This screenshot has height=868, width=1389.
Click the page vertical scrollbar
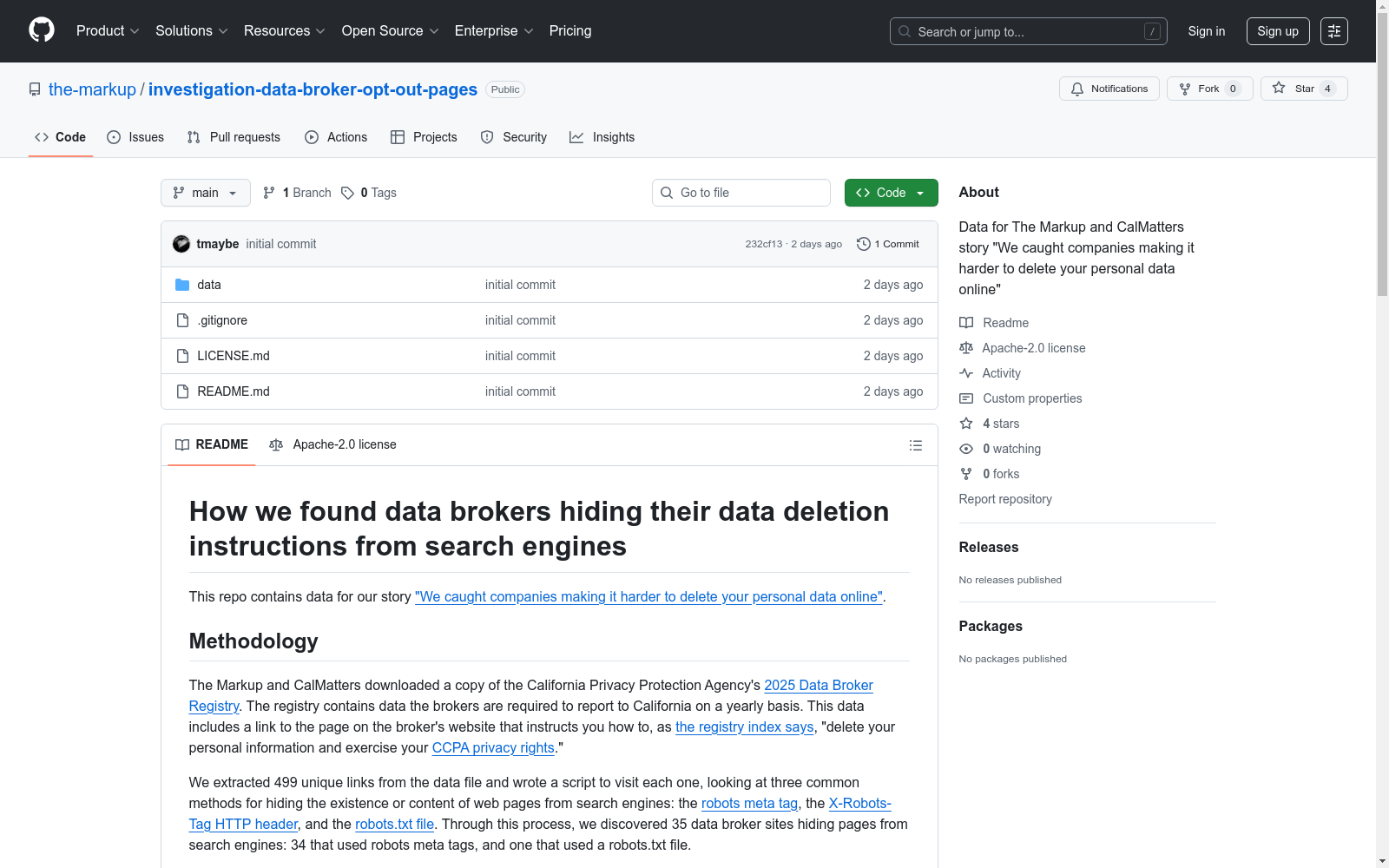tap(1382, 155)
